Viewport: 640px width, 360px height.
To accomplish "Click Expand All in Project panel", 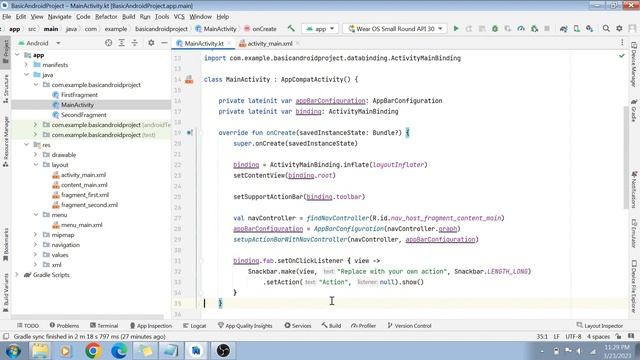I will [122, 43].
